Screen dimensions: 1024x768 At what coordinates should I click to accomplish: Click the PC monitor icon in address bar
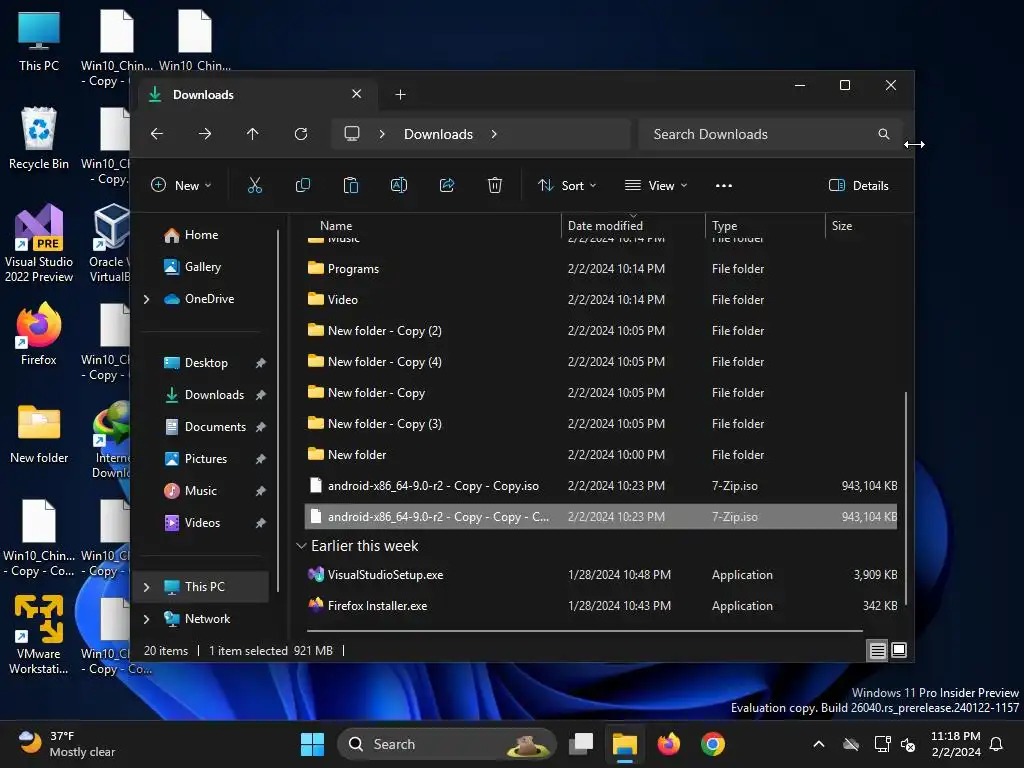pyautogui.click(x=352, y=134)
